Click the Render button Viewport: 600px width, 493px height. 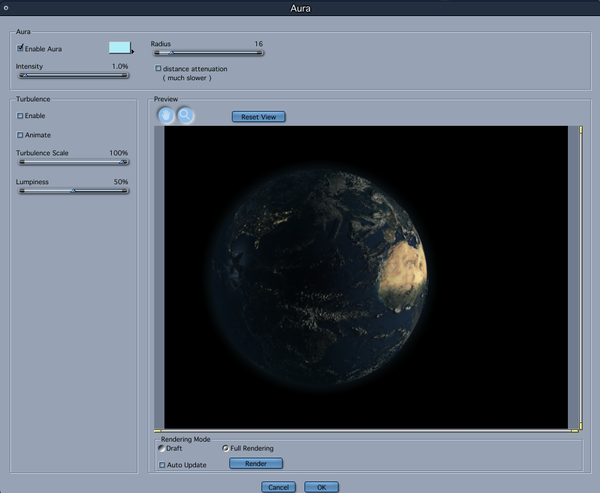coord(256,463)
